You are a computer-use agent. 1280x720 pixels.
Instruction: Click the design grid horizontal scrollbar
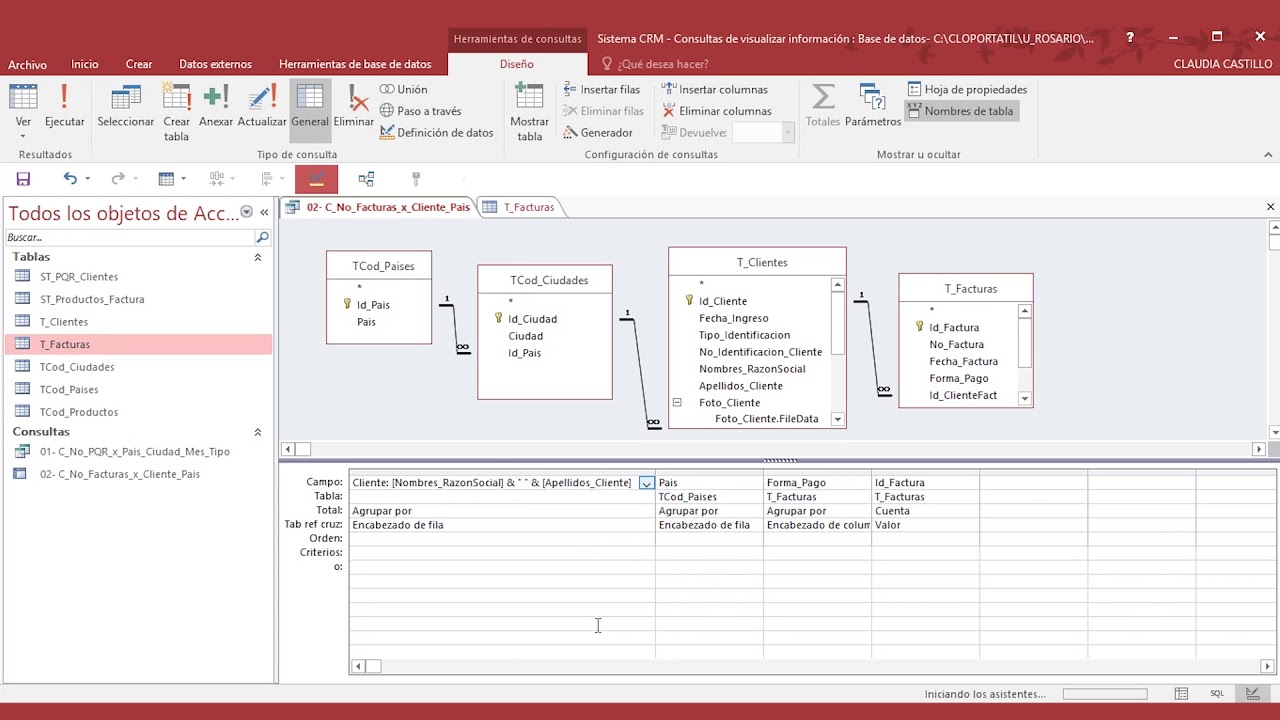[x=812, y=666]
